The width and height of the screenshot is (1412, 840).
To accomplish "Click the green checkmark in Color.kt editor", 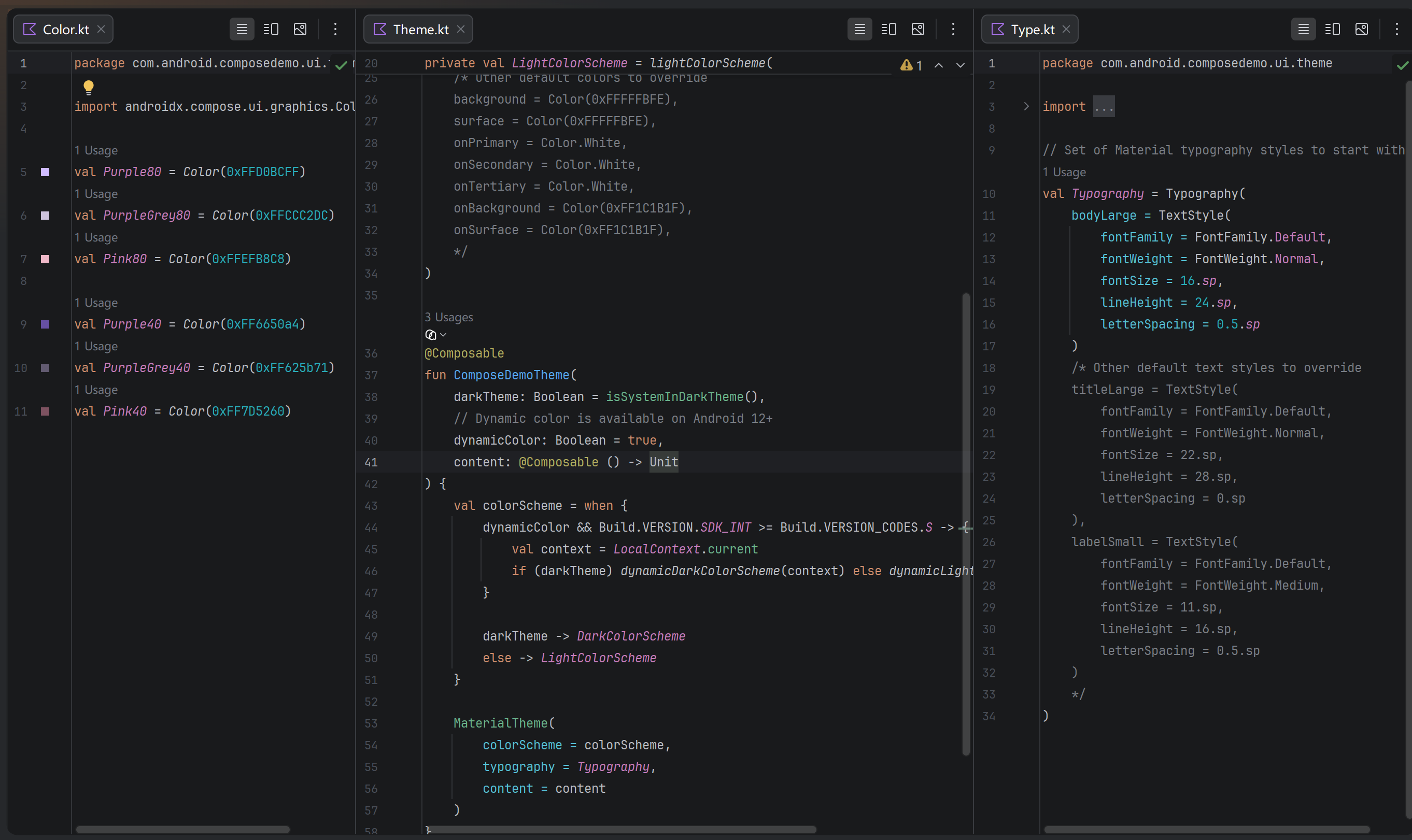I will [x=341, y=65].
